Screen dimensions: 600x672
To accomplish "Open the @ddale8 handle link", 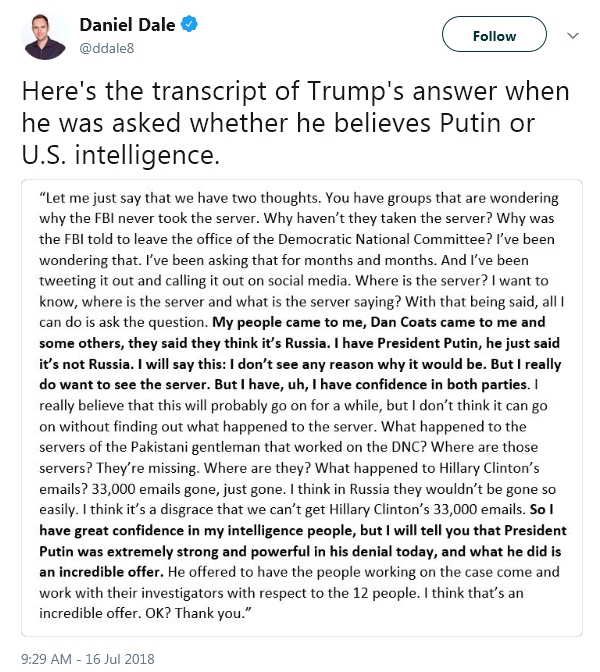I will click(107, 48).
